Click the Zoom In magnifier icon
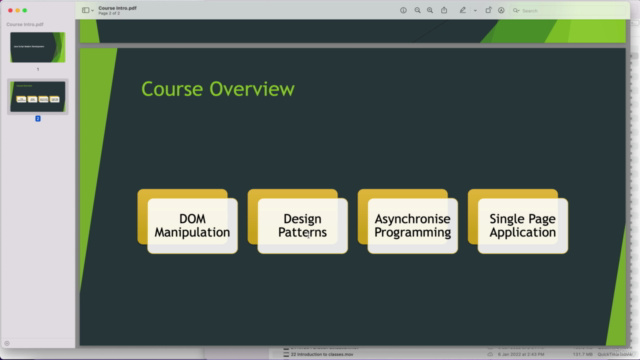The image size is (640, 360). 430,11
